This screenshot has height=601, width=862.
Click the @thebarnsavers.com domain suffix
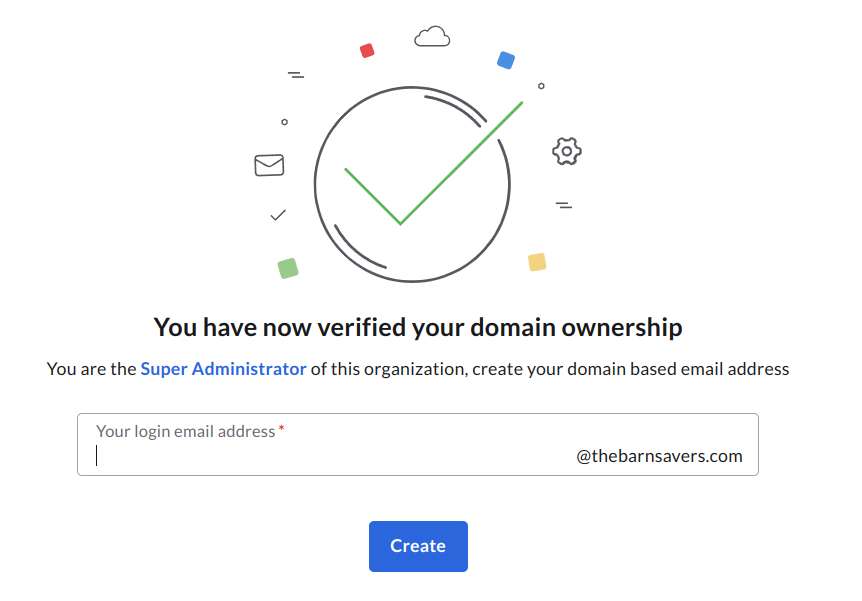659,456
